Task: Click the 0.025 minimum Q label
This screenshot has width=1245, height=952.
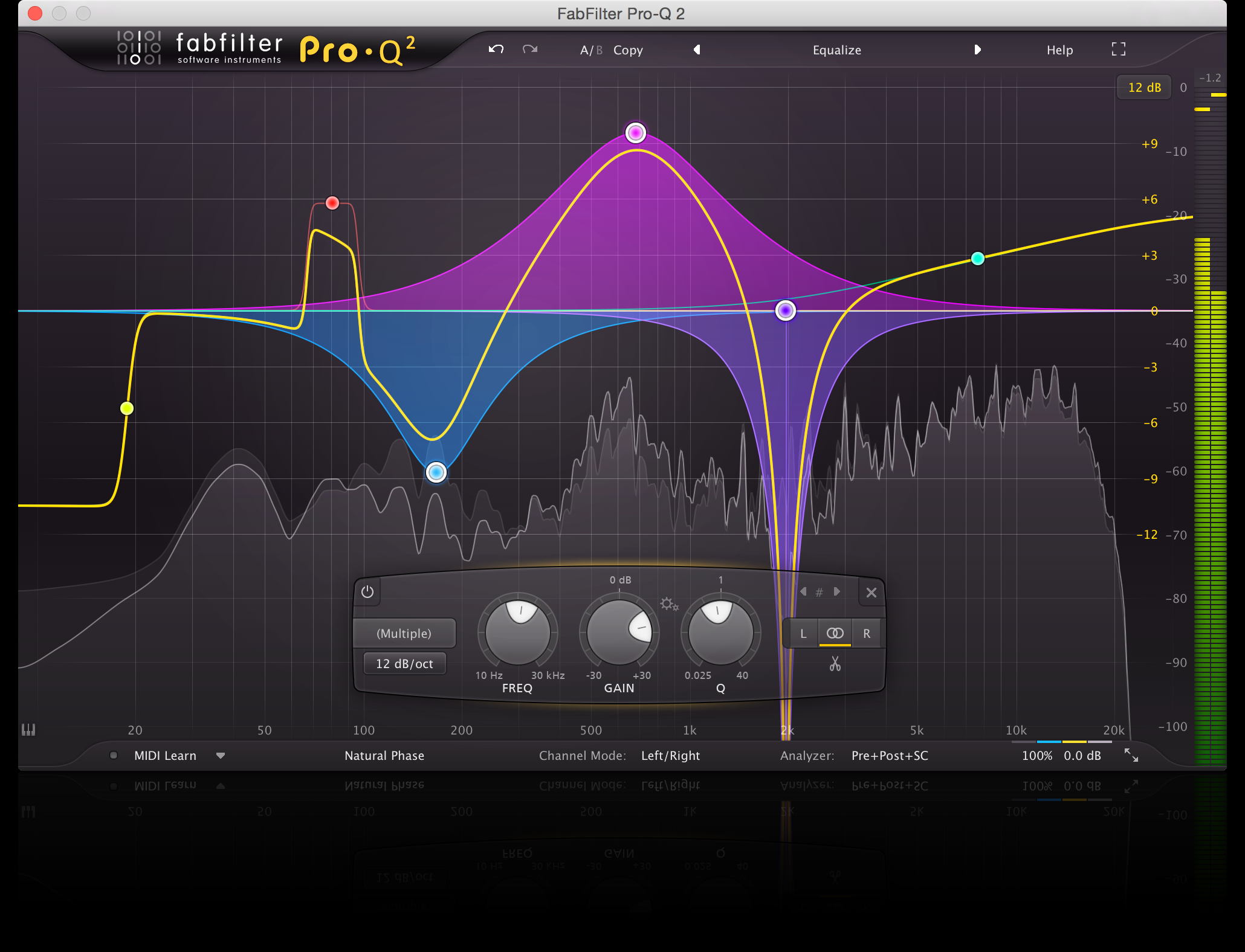Action: 697,675
